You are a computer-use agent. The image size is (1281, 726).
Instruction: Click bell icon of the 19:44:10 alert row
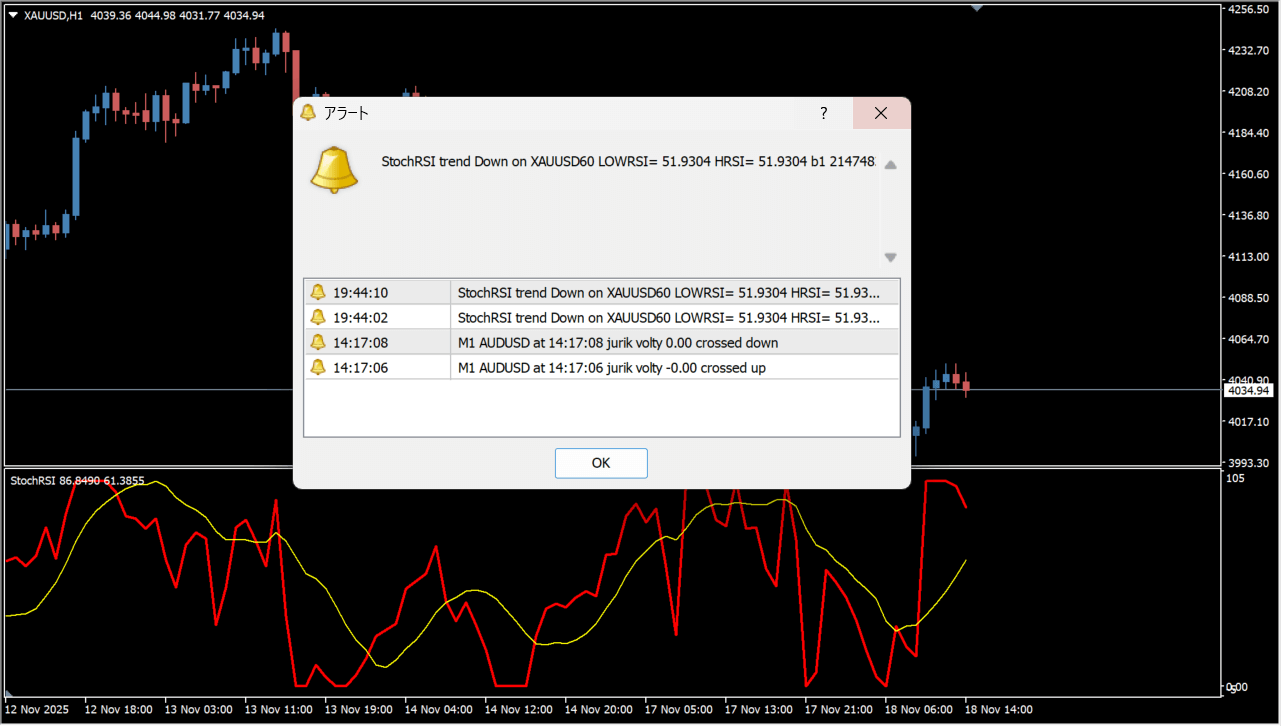click(318, 292)
